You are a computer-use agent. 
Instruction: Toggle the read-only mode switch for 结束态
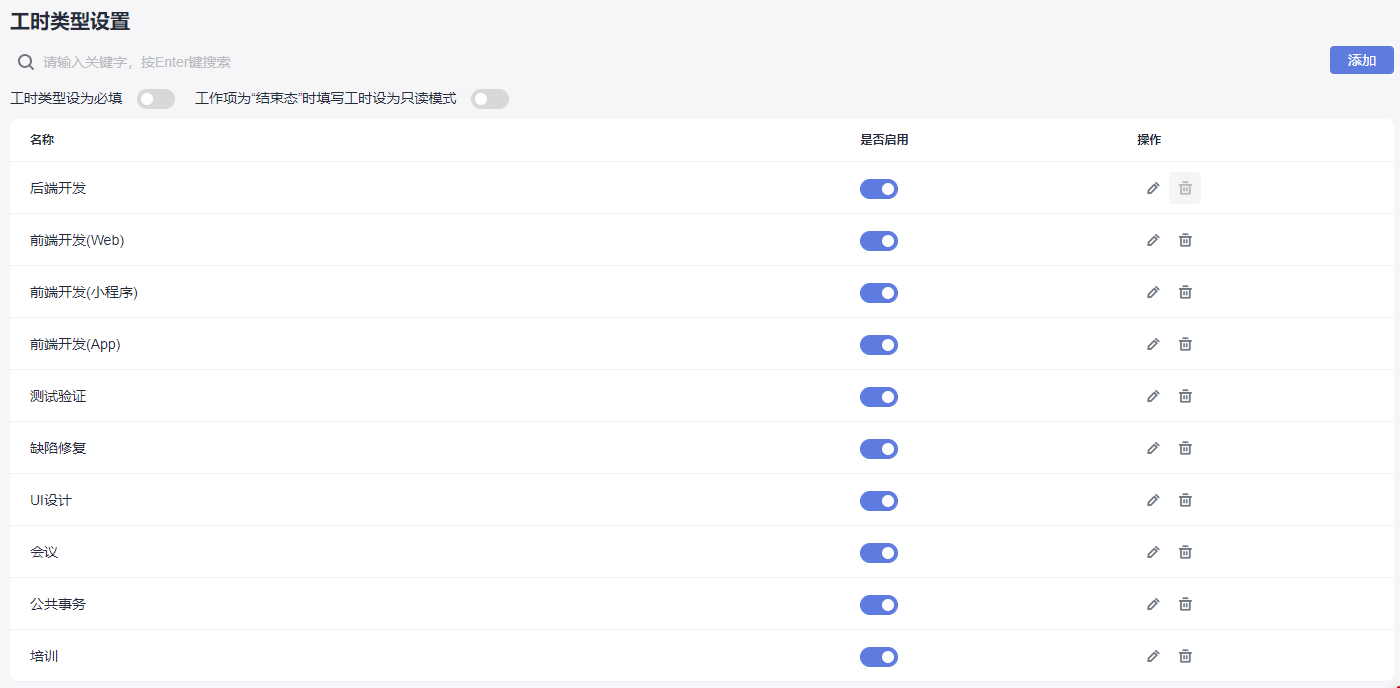(490, 99)
